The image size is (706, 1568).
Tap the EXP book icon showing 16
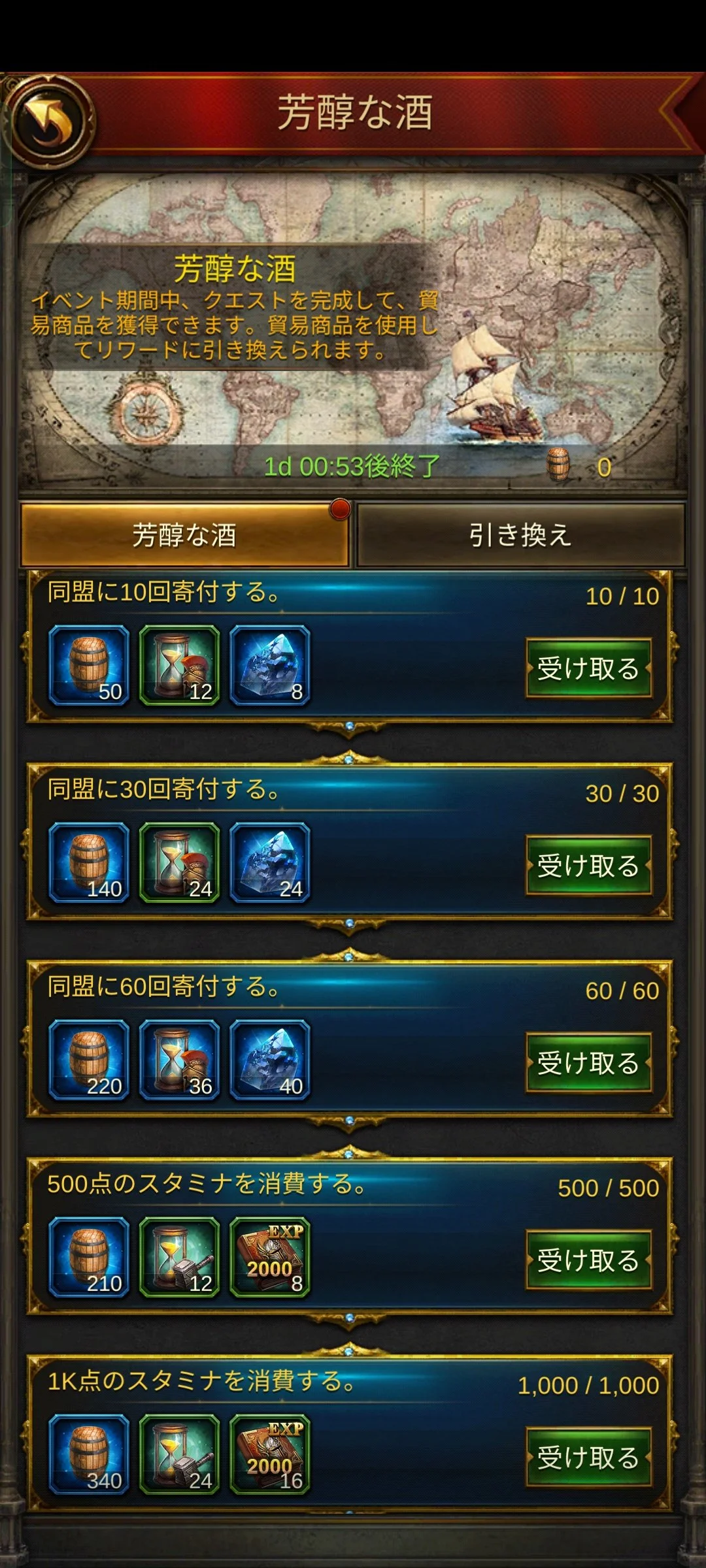pyautogui.click(x=269, y=1455)
